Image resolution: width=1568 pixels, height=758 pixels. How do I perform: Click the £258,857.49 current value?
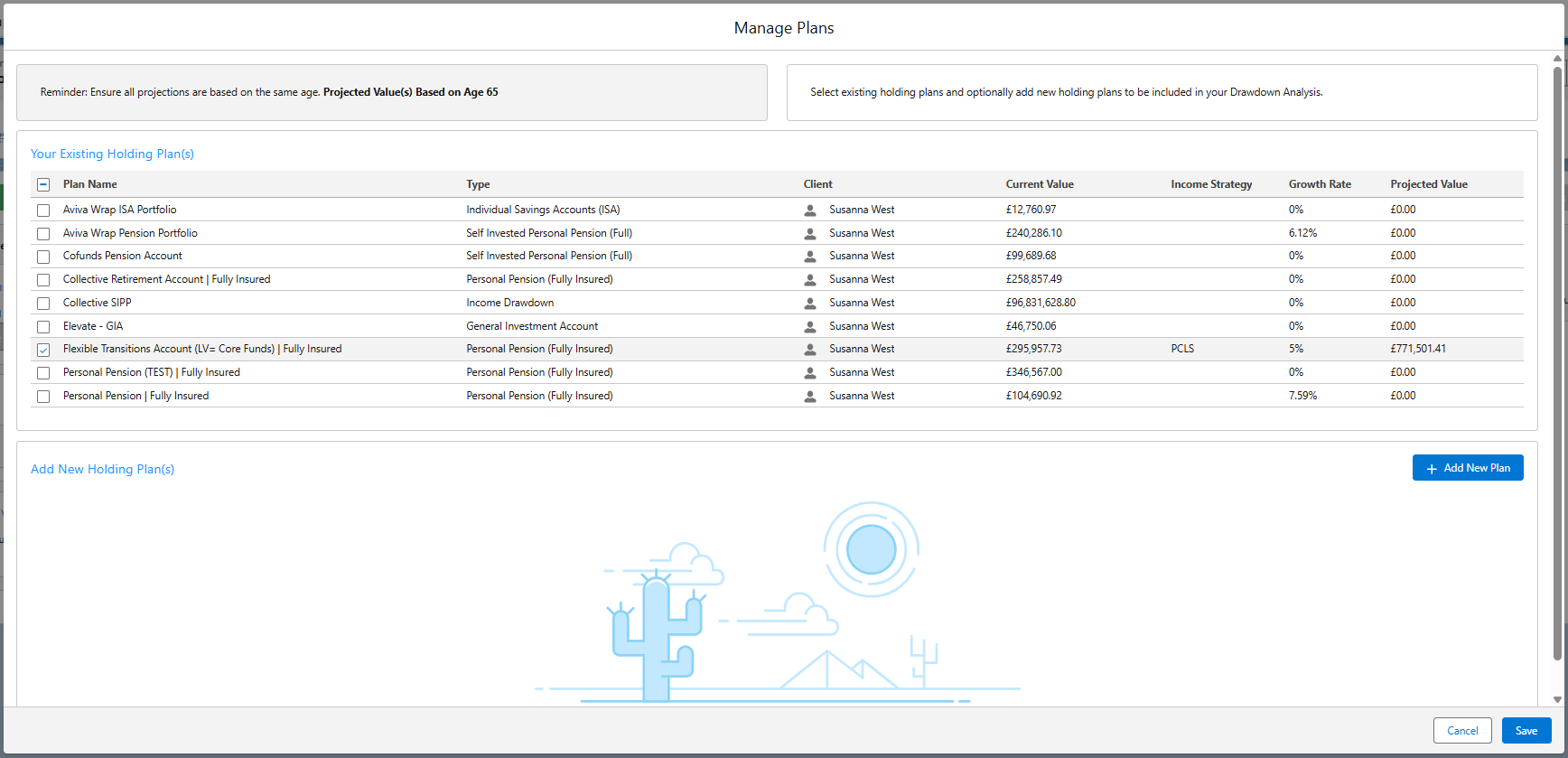click(x=1034, y=279)
